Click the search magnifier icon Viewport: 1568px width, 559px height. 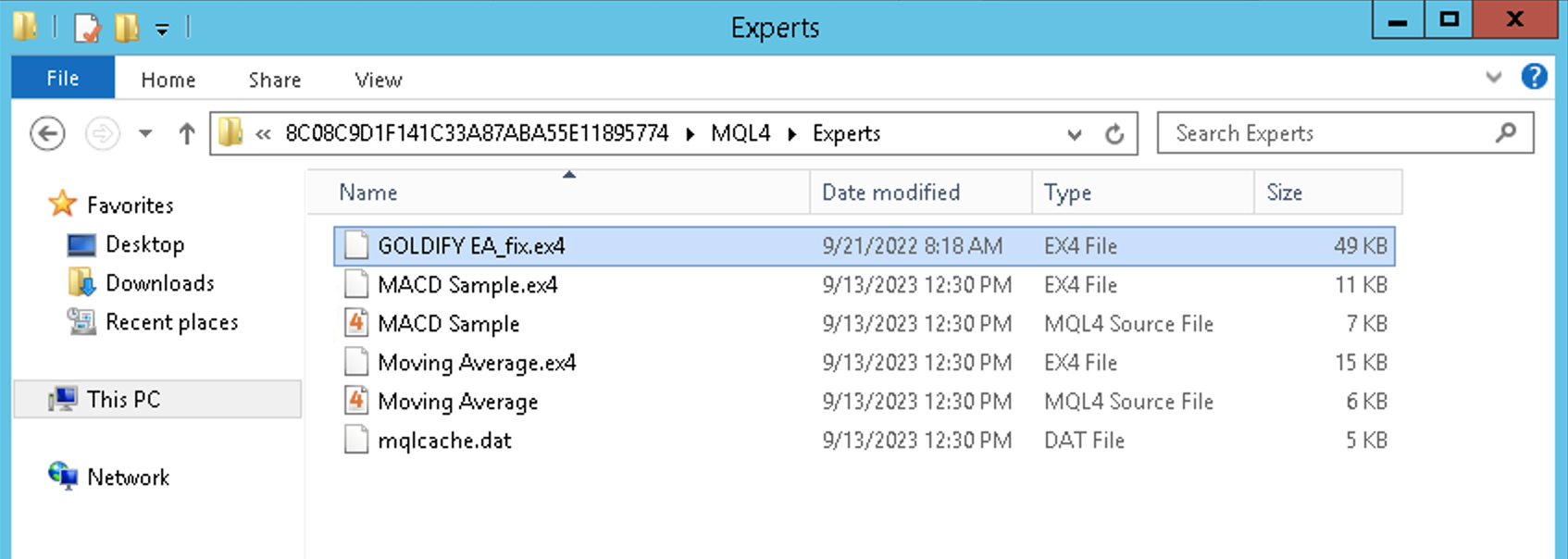point(1505,133)
